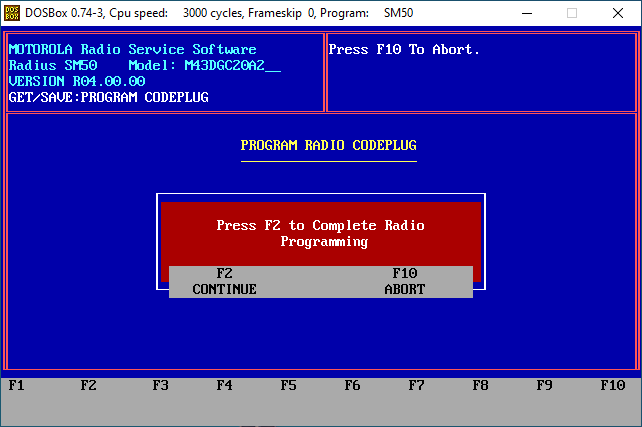Select F1 in bottom function key bar
642x427 pixels.
16,385
